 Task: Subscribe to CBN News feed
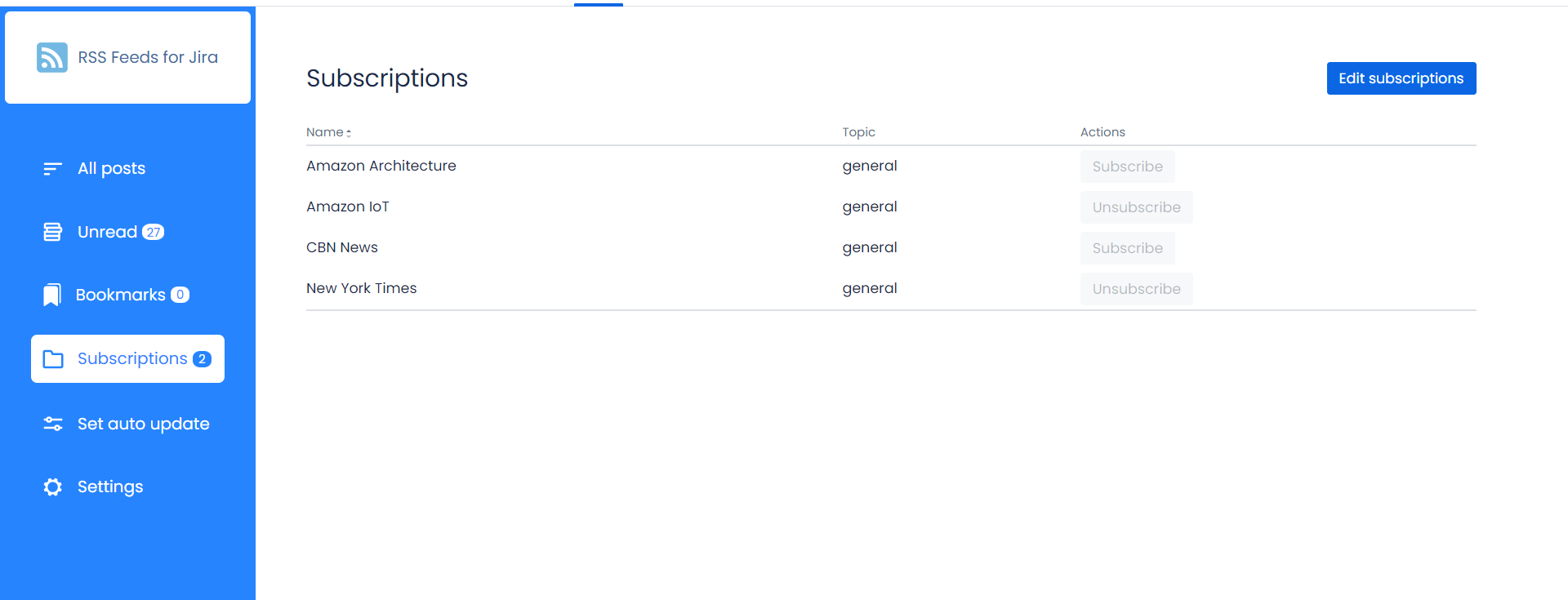tap(1127, 248)
